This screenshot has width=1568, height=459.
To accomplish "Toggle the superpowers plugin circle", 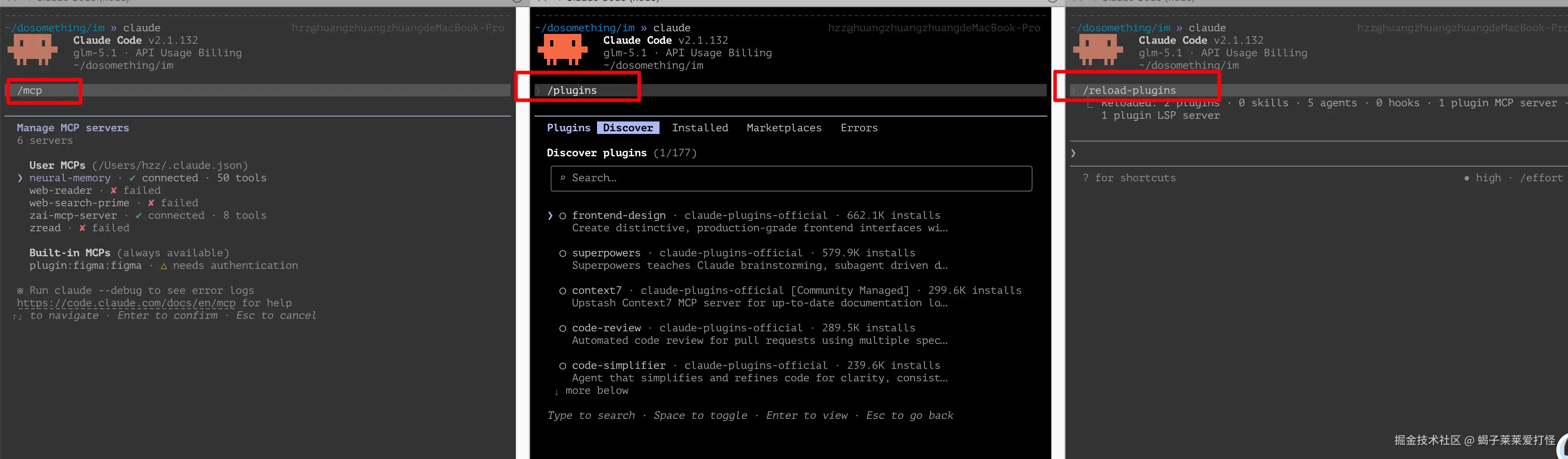I will coord(562,253).
